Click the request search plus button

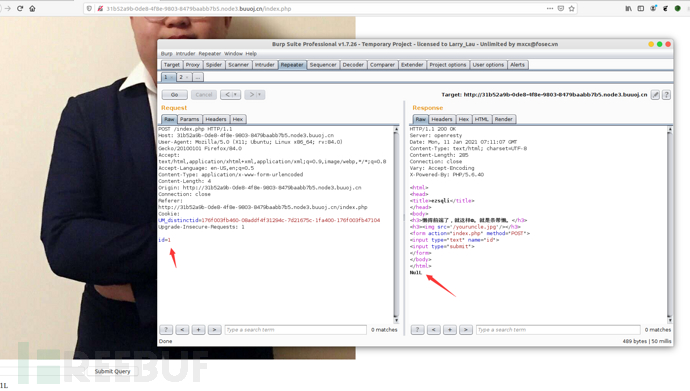(198, 329)
